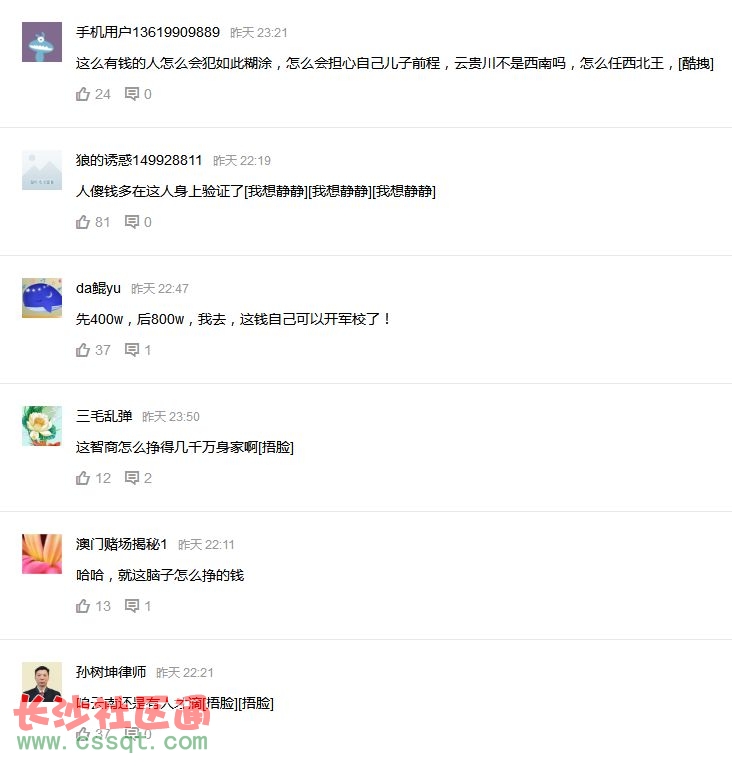Open the username link da鲲yu
The height and width of the screenshot is (767, 732).
tap(98, 288)
